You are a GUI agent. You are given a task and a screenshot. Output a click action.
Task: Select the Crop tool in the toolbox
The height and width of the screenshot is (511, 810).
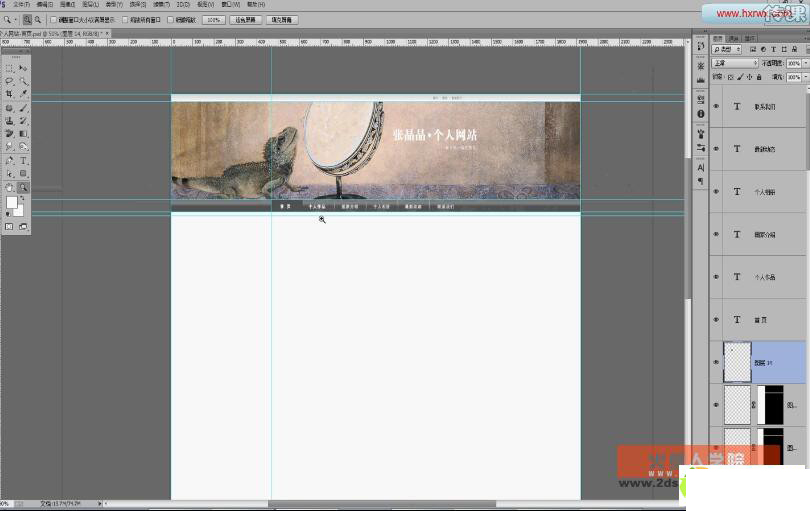10,94
